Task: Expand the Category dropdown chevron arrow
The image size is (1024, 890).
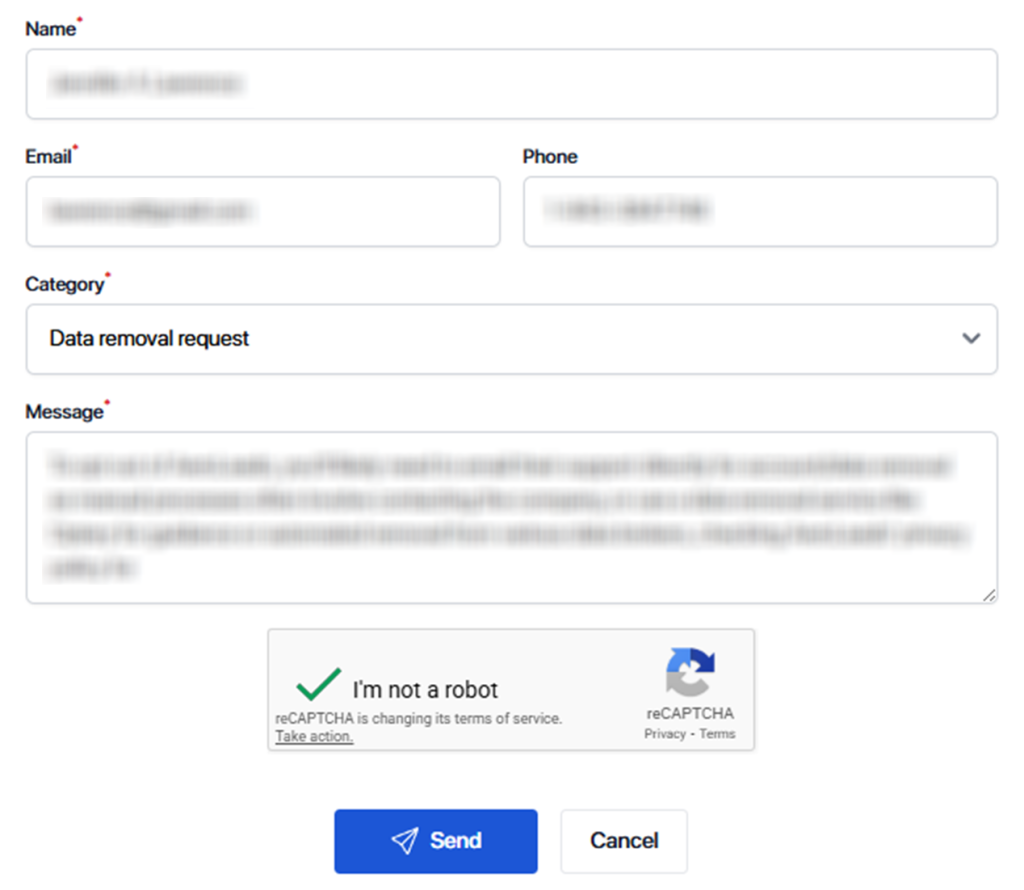Action: click(x=970, y=339)
